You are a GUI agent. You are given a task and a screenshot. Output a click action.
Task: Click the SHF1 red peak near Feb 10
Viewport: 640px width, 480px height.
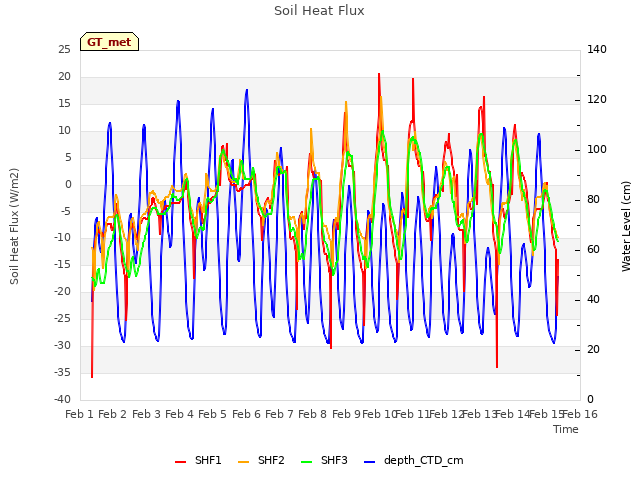coord(379,75)
